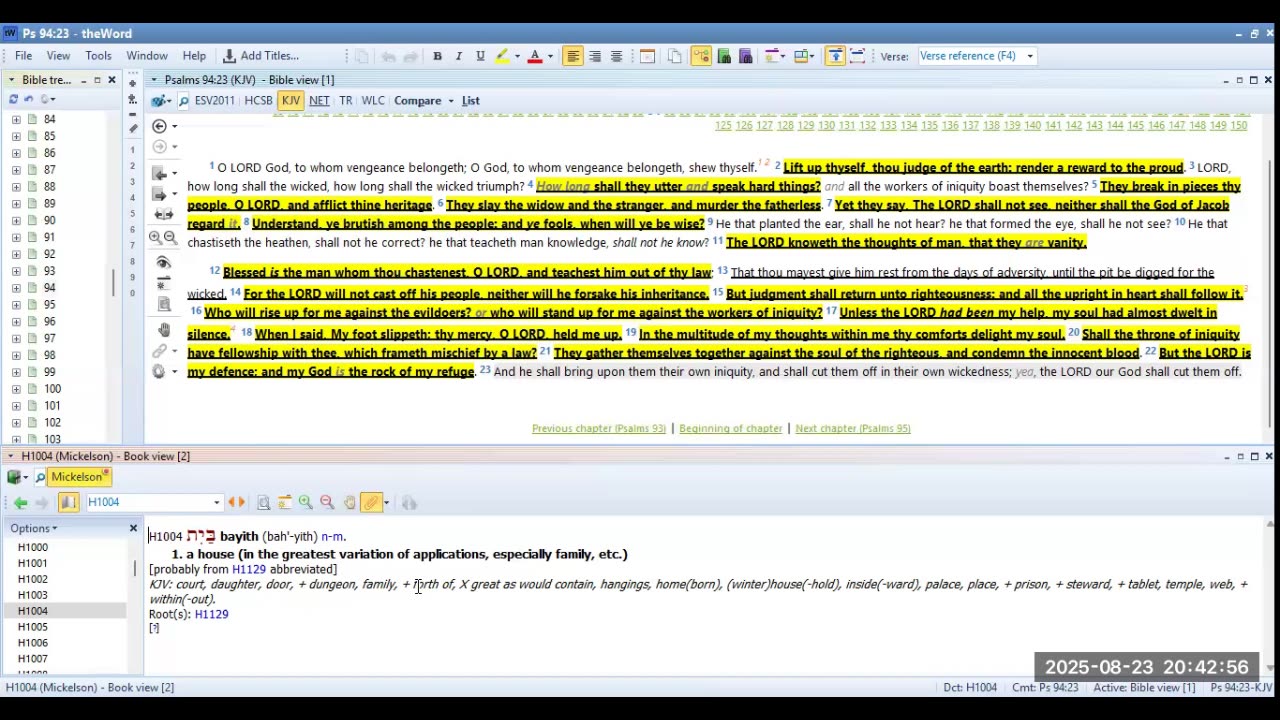Open the H1004 topic combo box

click(x=153, y=503)
